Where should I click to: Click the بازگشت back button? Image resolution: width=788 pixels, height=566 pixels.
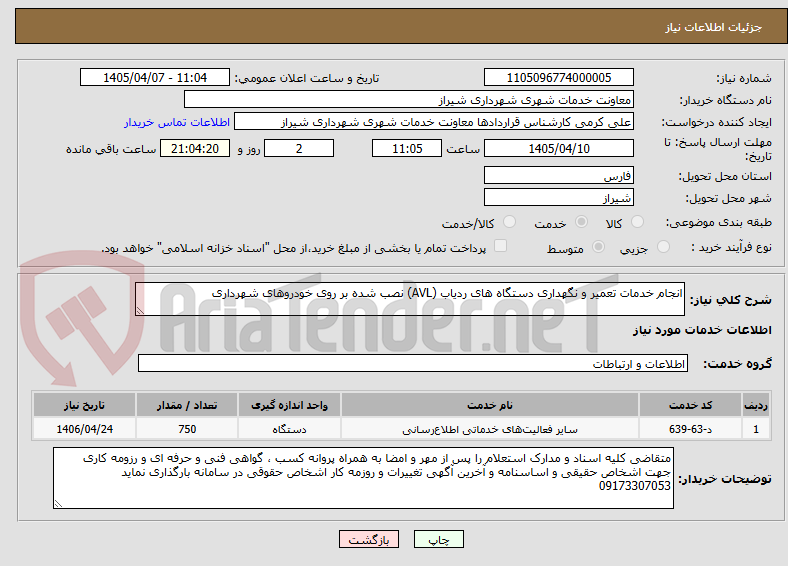[369, 539]
